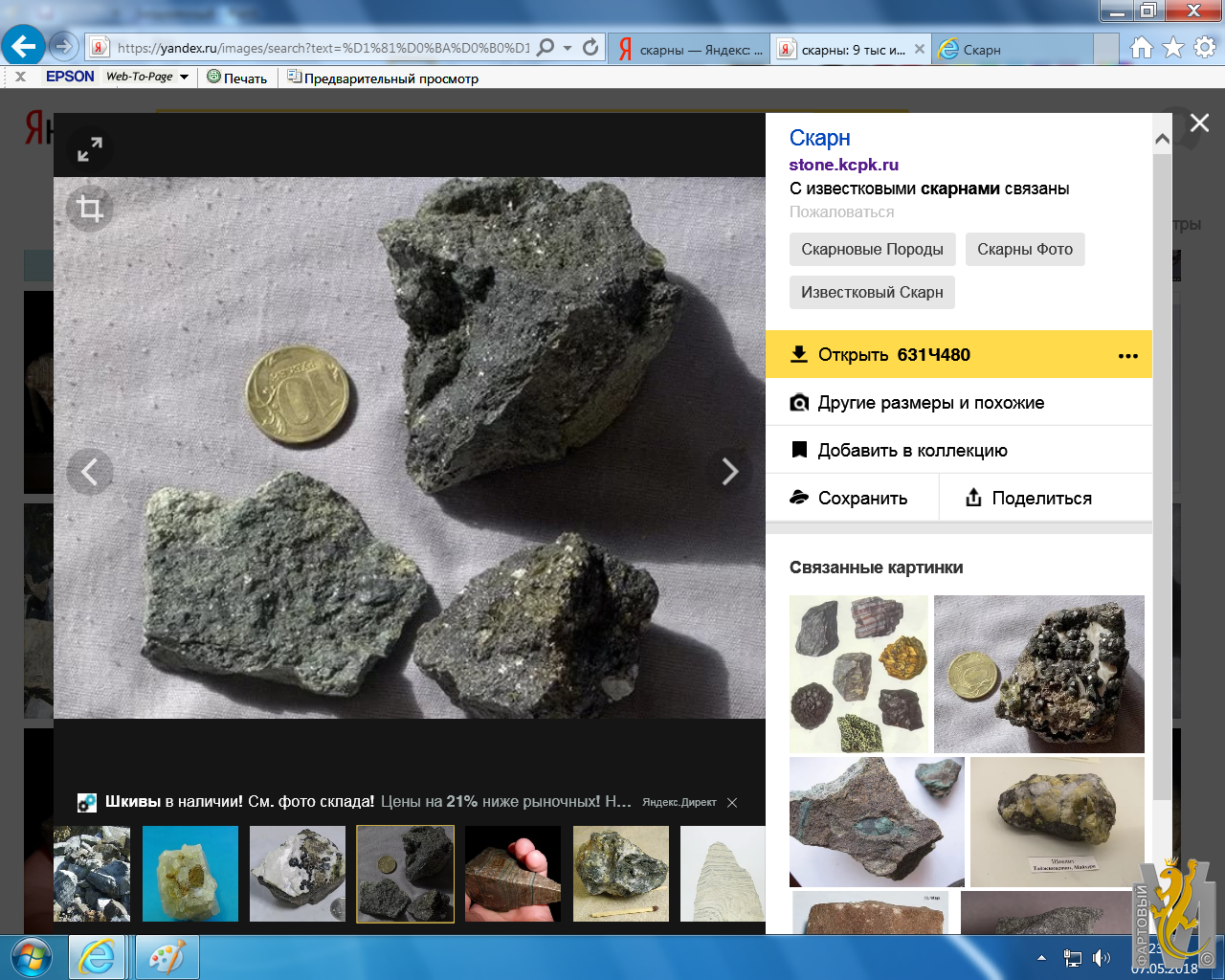Open Favorites star icon
This screenshot has width=1225, height=980.
[1173, 47]
